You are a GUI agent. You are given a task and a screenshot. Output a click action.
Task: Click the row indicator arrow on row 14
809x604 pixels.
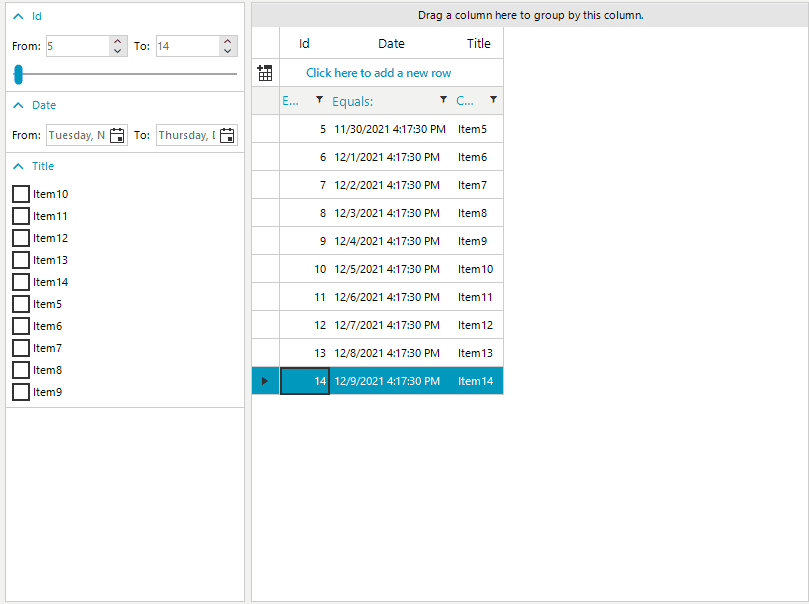click(x=264, y=381)
